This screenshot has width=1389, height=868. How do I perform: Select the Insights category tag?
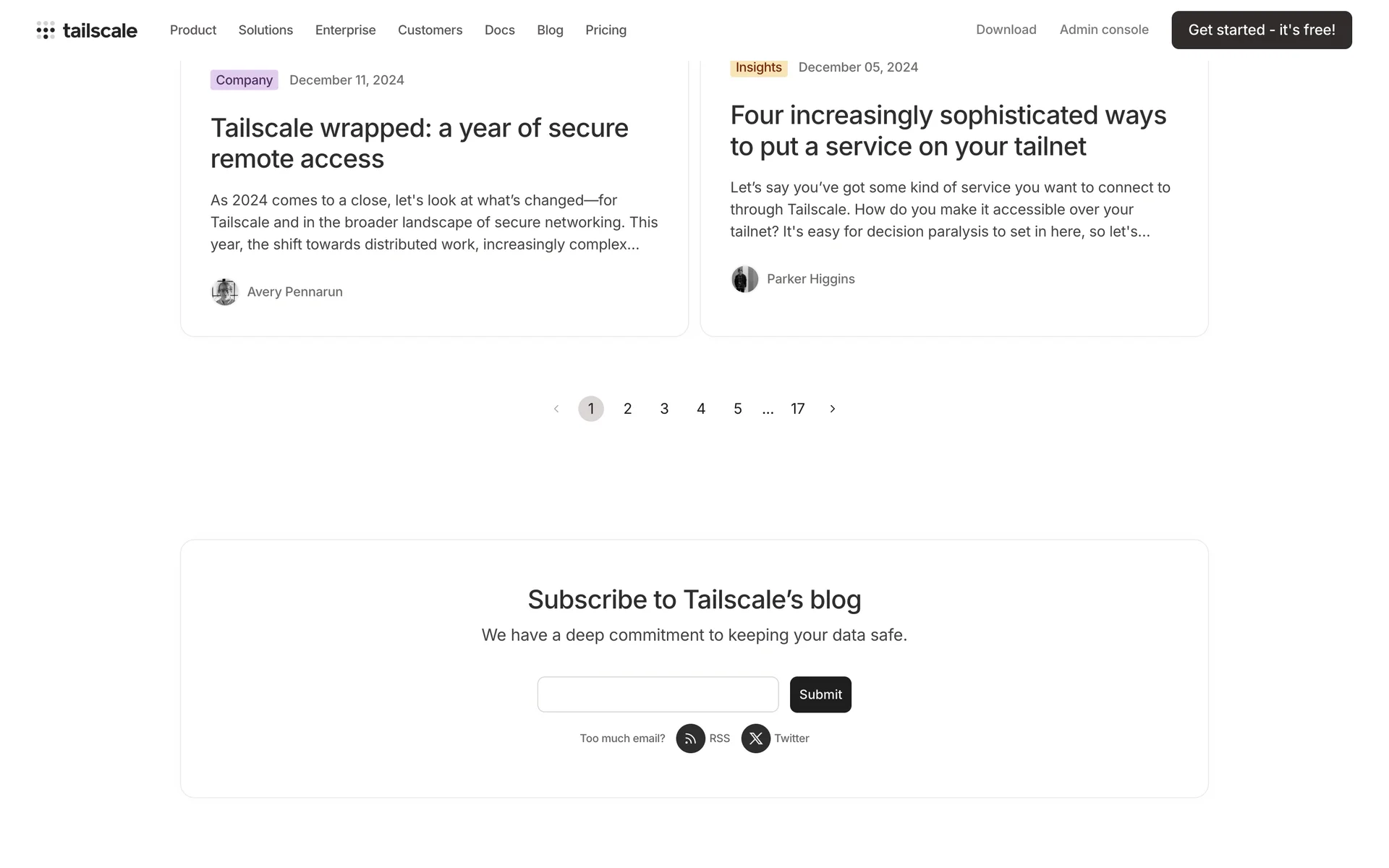click(758, 67)
